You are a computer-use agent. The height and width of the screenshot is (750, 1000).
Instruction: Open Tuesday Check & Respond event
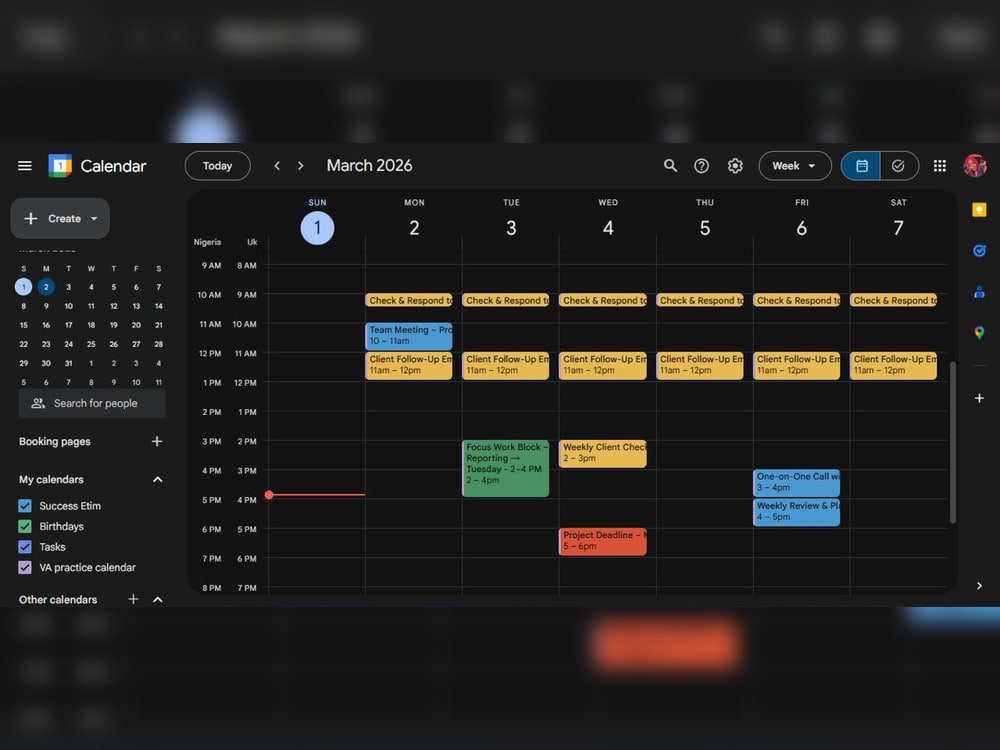(505, 300)
